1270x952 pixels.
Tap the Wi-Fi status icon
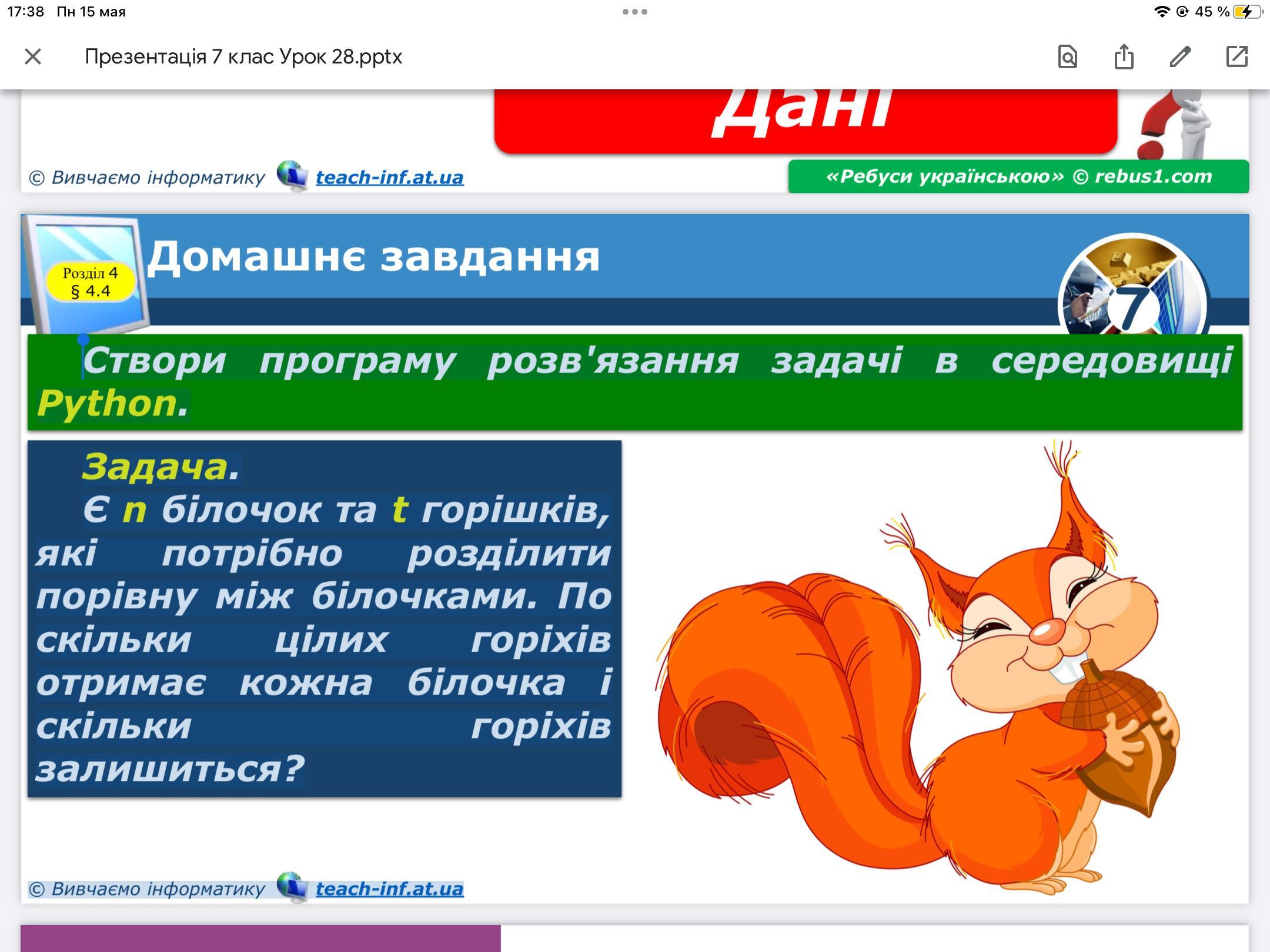click(1161, 12)
